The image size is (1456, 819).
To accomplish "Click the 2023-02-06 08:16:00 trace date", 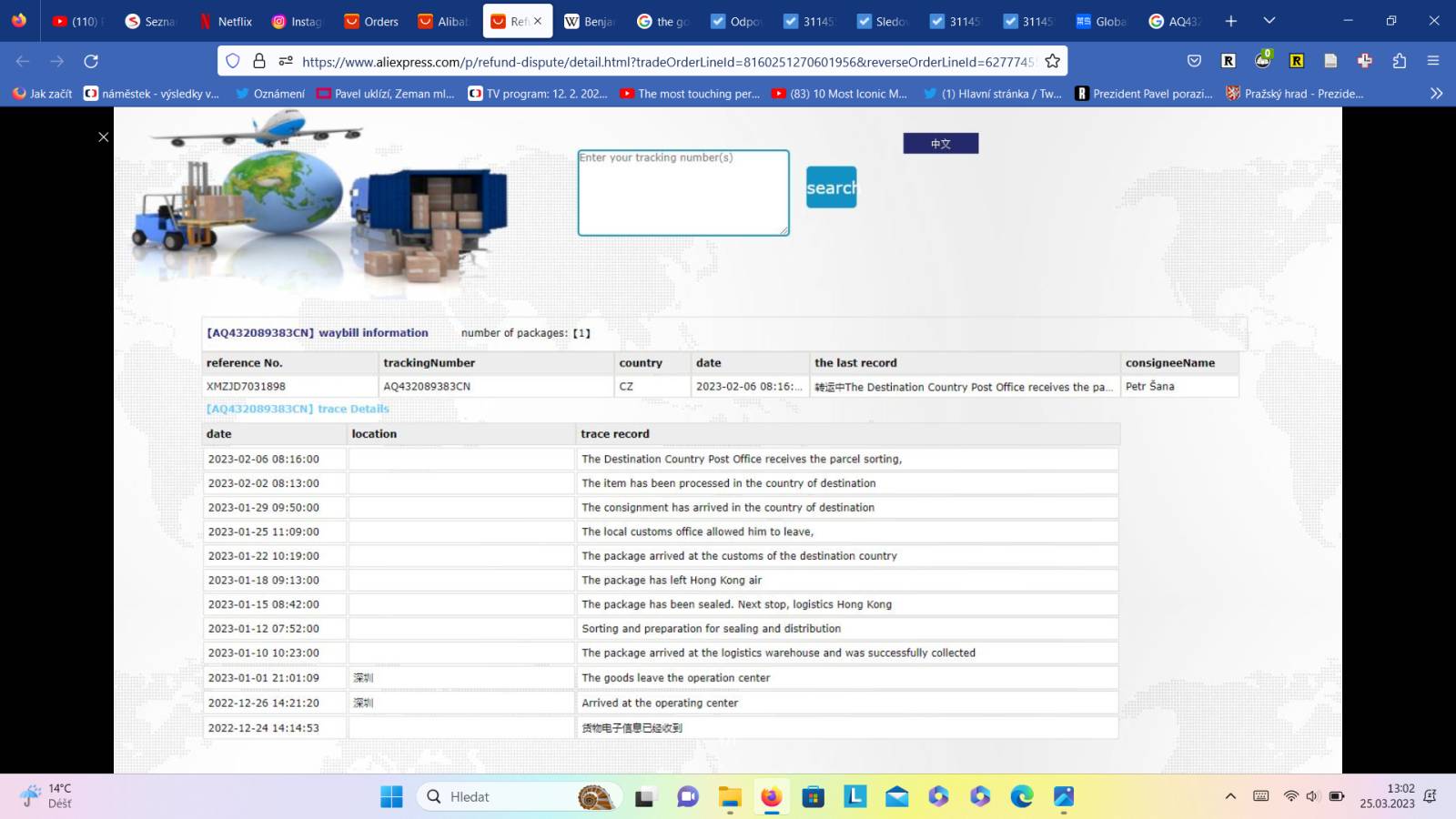I will click(263, 459).
